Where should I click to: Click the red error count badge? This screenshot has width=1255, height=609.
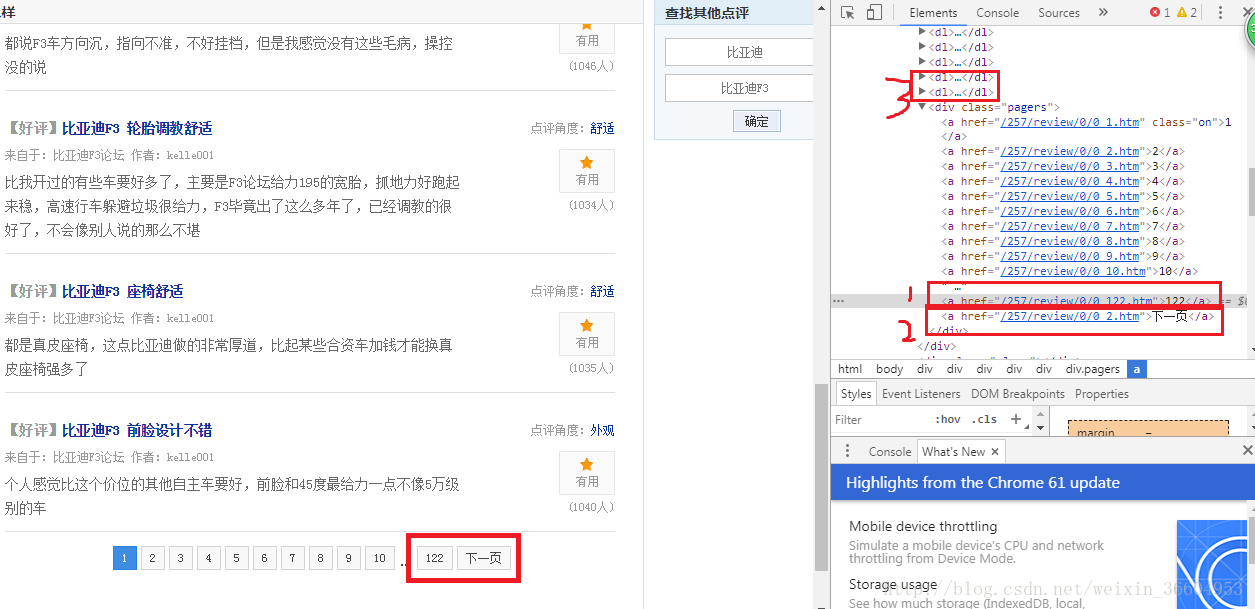tap(1158, 12)
